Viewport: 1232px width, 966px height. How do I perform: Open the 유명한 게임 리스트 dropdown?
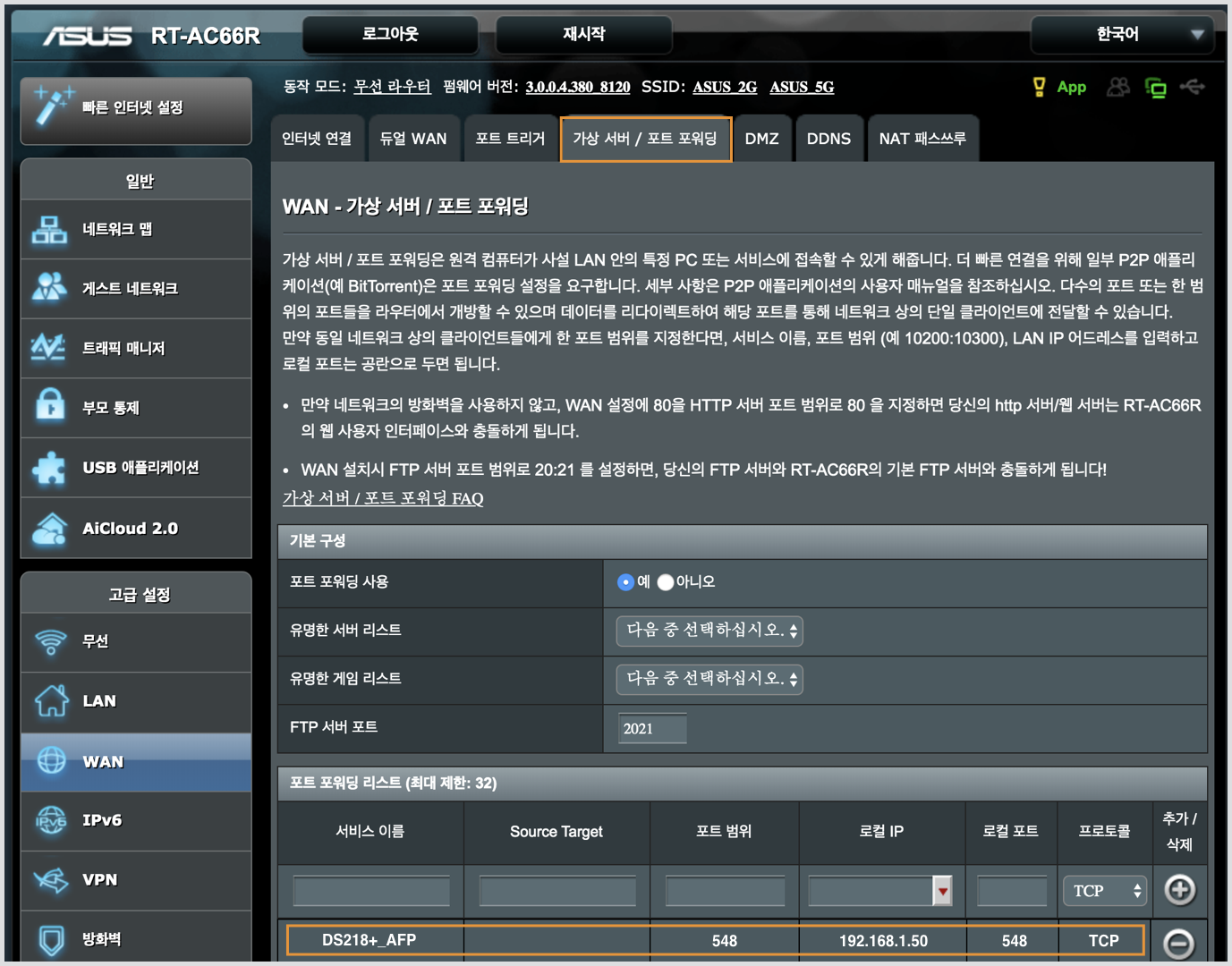709,679
